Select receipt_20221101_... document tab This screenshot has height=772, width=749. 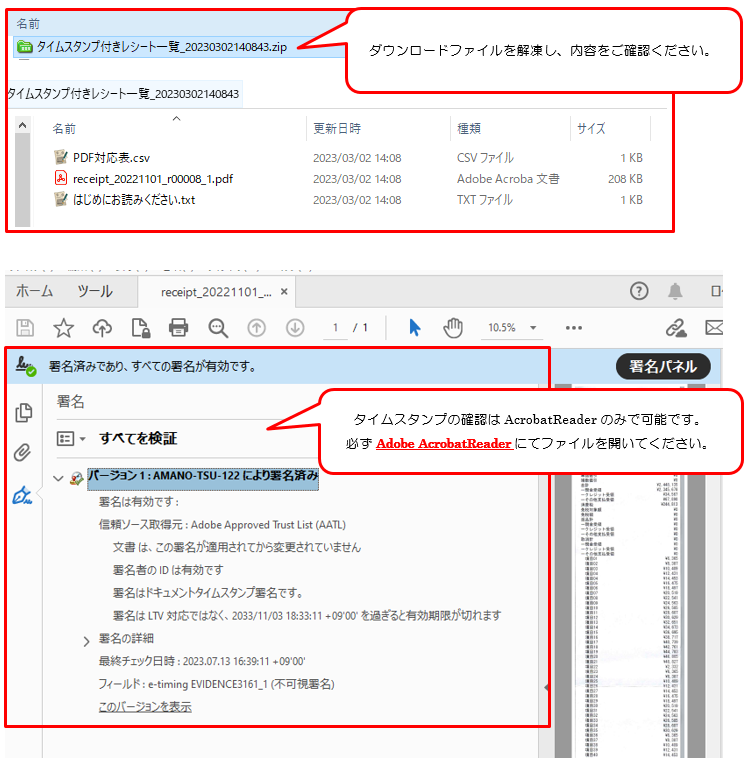[216, 292]
